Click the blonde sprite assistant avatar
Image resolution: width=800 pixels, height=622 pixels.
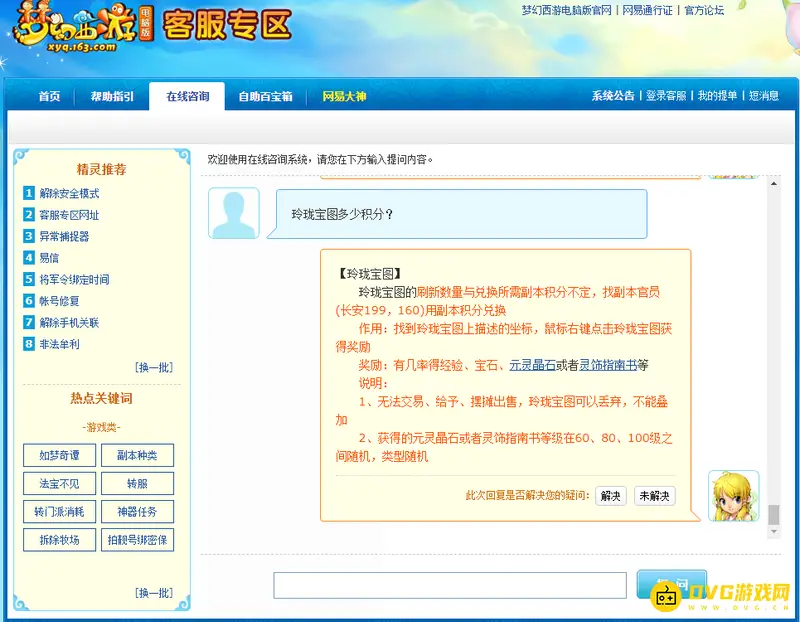pyautogui.click(x=734, y=495)
